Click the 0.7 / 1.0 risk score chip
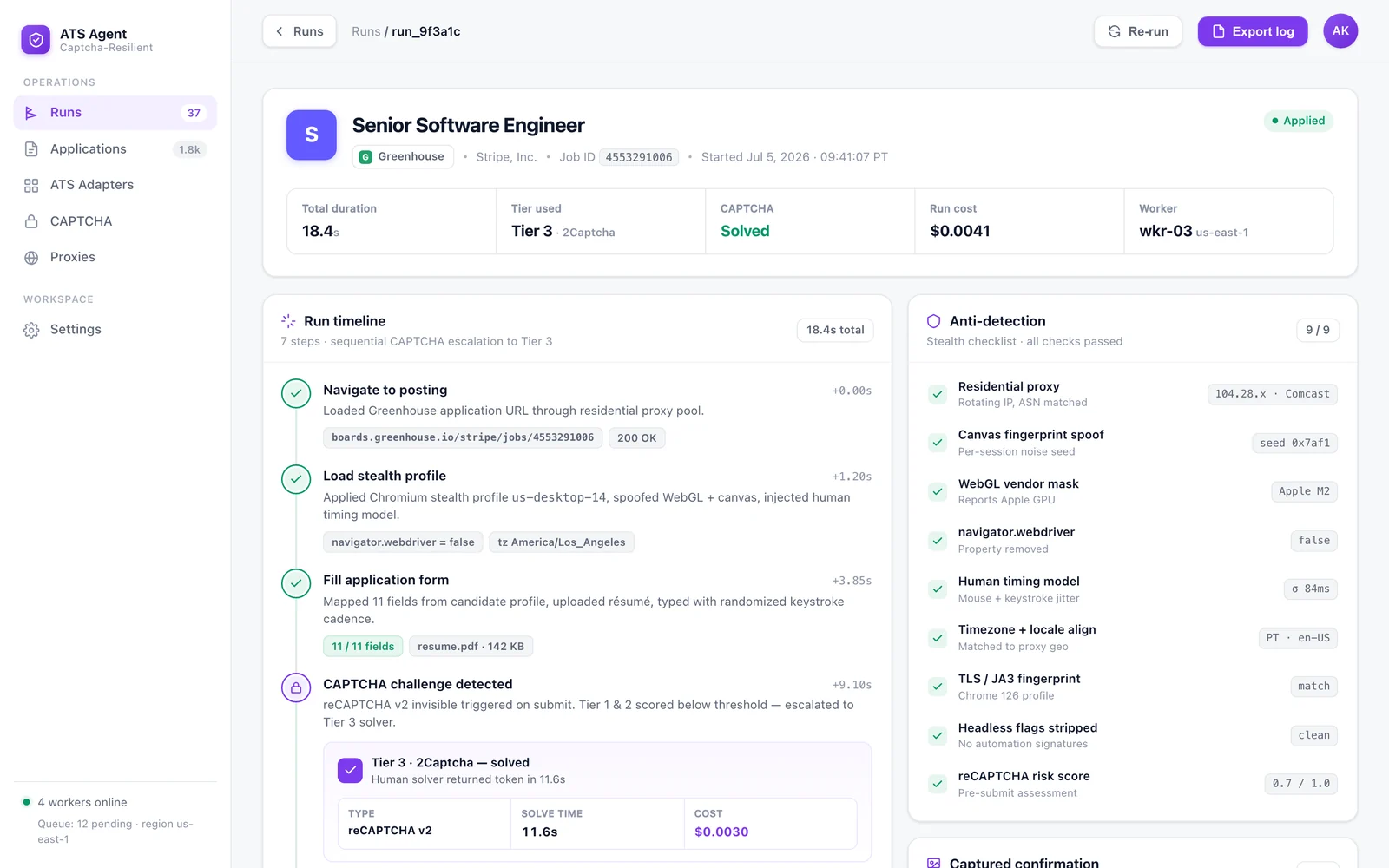1389x868 pixels. tap(1300, 784)
